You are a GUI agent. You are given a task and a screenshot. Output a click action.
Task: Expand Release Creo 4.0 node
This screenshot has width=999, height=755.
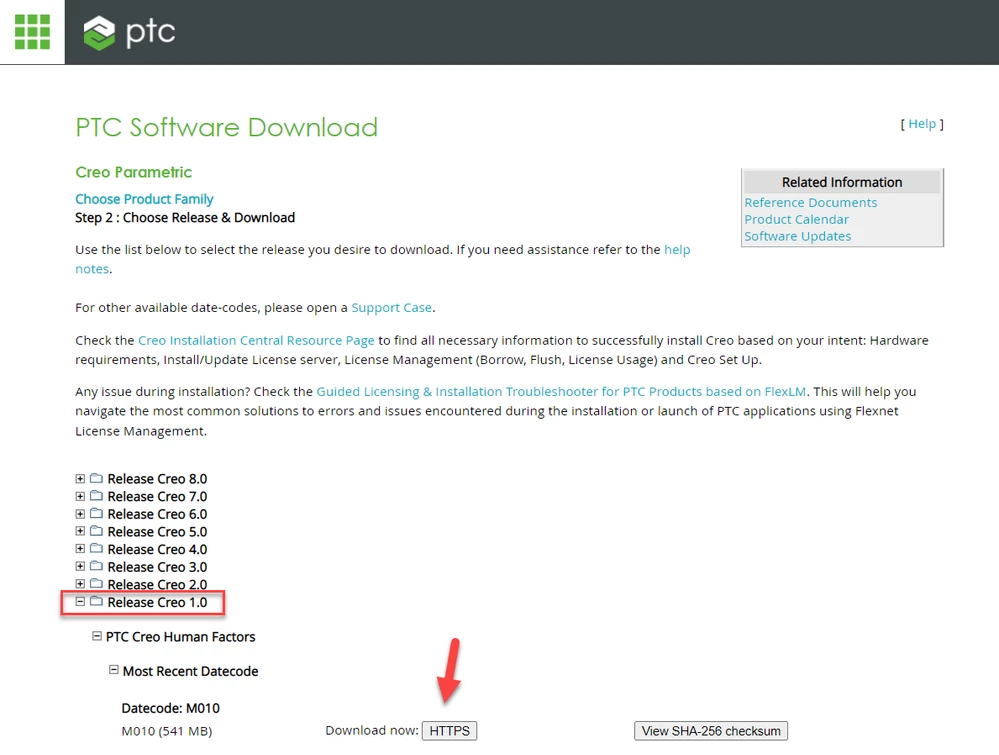click(80, 549)
